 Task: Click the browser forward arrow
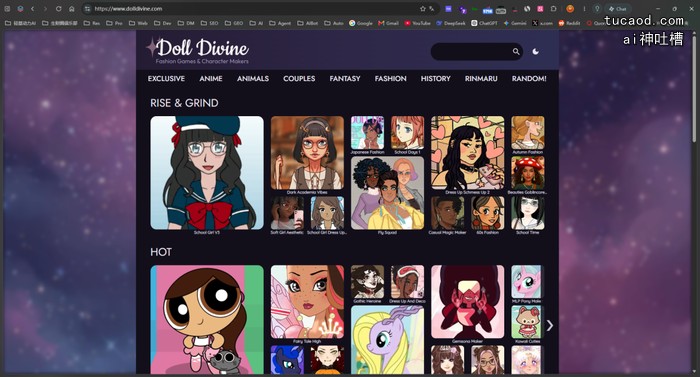click(45, 8)
